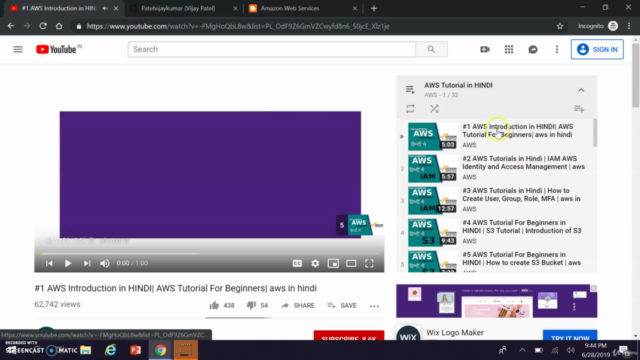Enable the miniplayer mode
Image resolution: width=640 pixels, height=360 pixels.
coord(333,263)
